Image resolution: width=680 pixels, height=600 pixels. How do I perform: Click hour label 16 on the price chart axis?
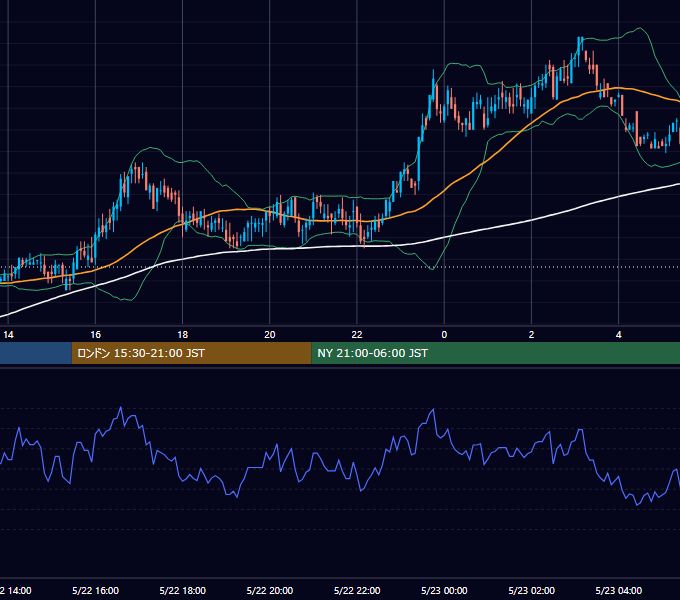pyautogui.click(x=95, y=335)
